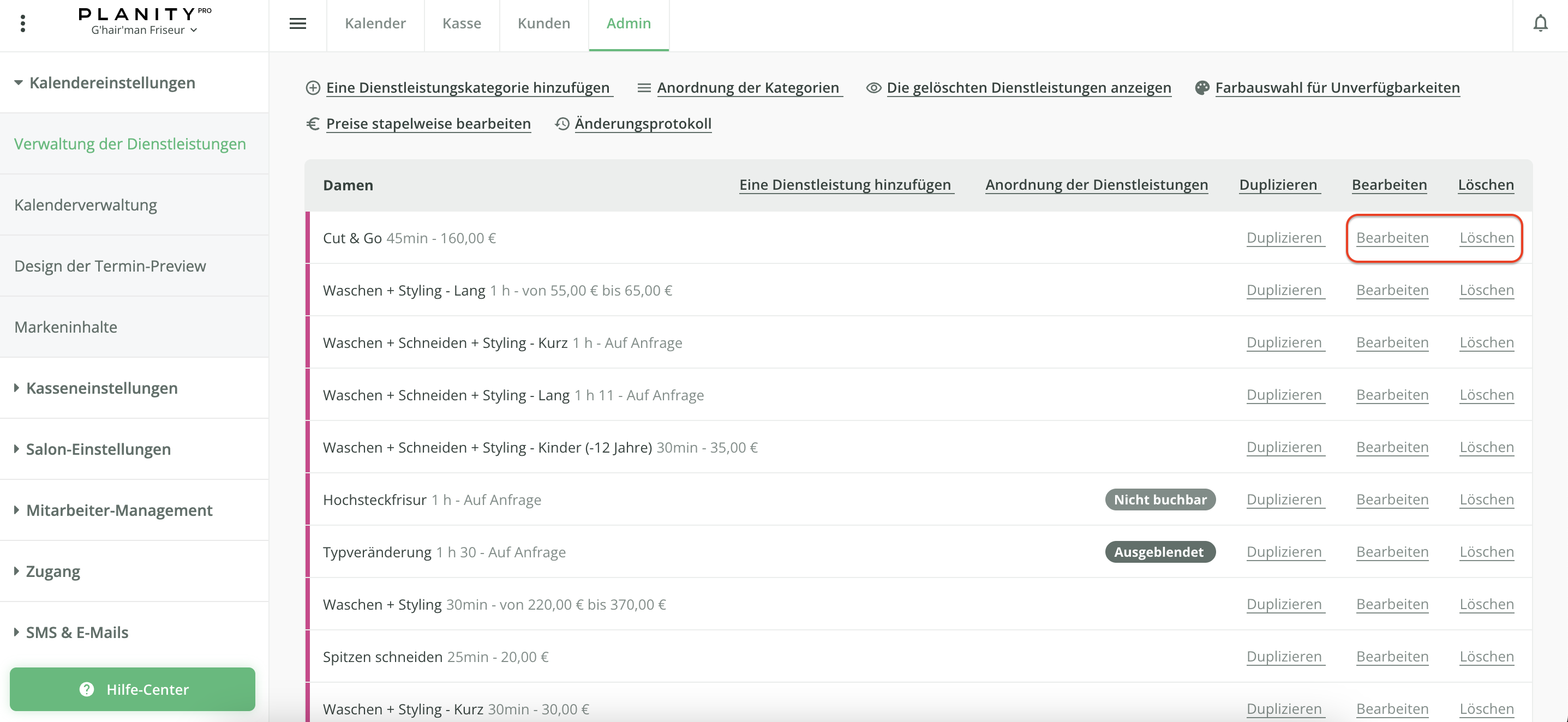Toggle the Ausgeblendet badge on Typveränderung
This screenshot has width=1568, height=722.
click(x=1160, y=552)
